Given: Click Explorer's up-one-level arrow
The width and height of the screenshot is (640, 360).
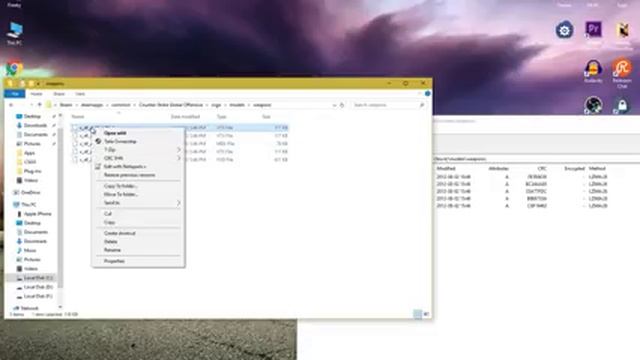Looking at the screenshot, I should point(40,105).
